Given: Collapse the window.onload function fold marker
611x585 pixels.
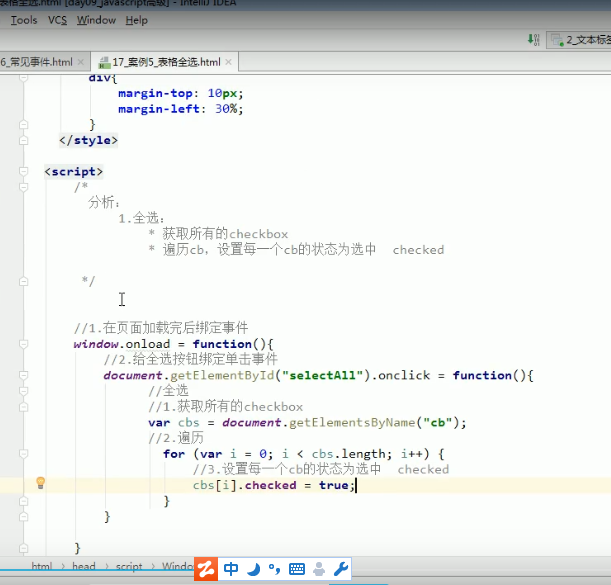Looking at the screenshot, I should pyautogui.click(x=24, y=344).
